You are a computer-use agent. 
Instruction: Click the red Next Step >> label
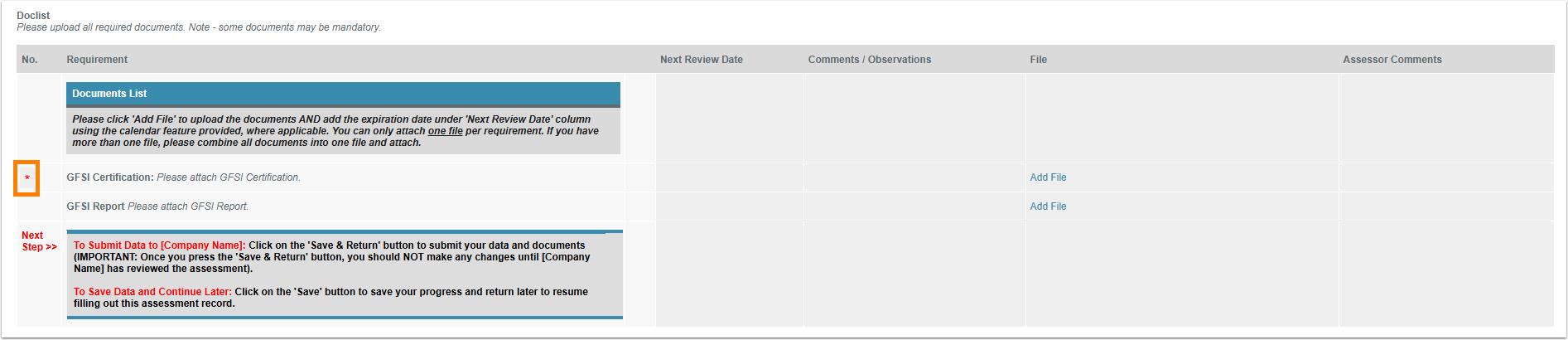point(39,241)
